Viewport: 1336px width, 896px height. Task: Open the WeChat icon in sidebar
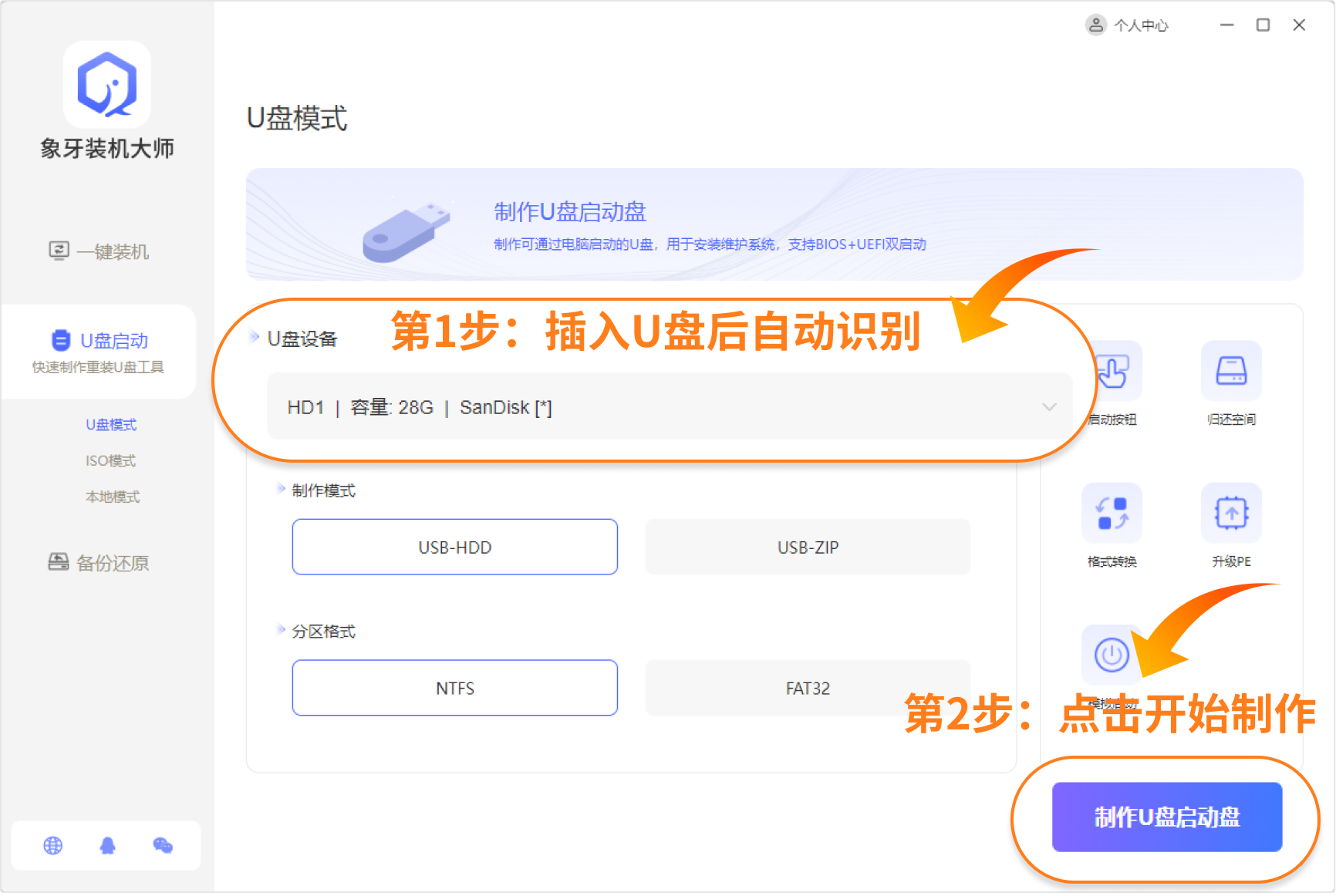click(163, 846)
